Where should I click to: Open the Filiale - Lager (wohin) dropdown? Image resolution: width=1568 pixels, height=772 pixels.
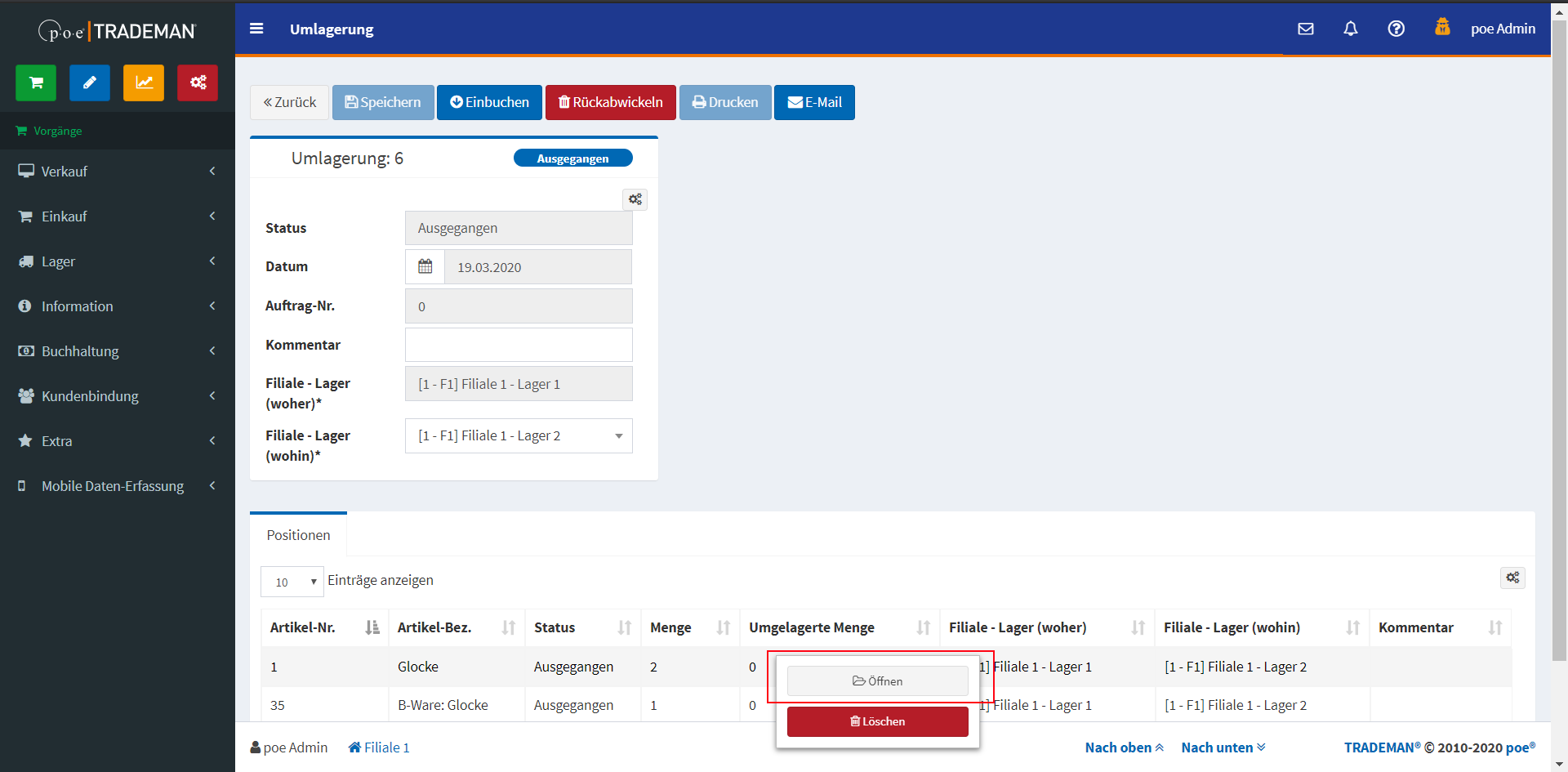[519, 436]
